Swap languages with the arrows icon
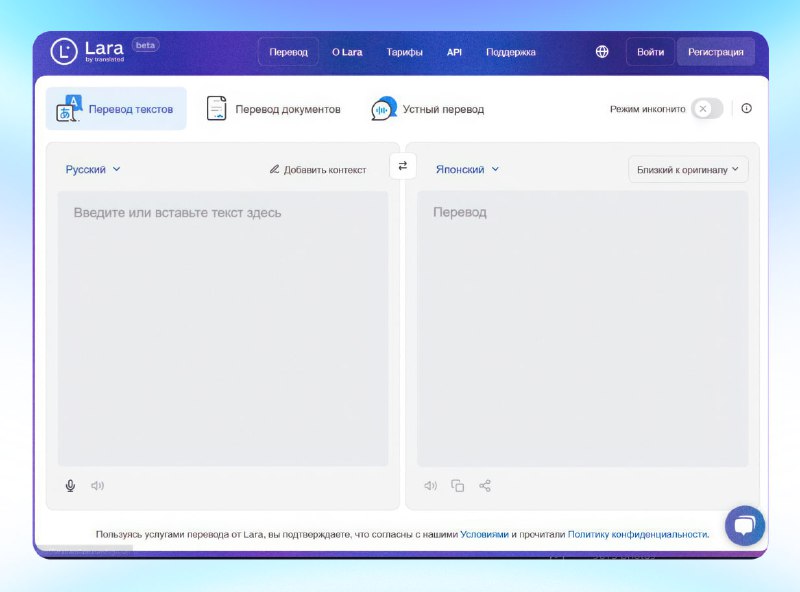Image resolution: width=800 pixels, height=592 pixels. point(402,166)
